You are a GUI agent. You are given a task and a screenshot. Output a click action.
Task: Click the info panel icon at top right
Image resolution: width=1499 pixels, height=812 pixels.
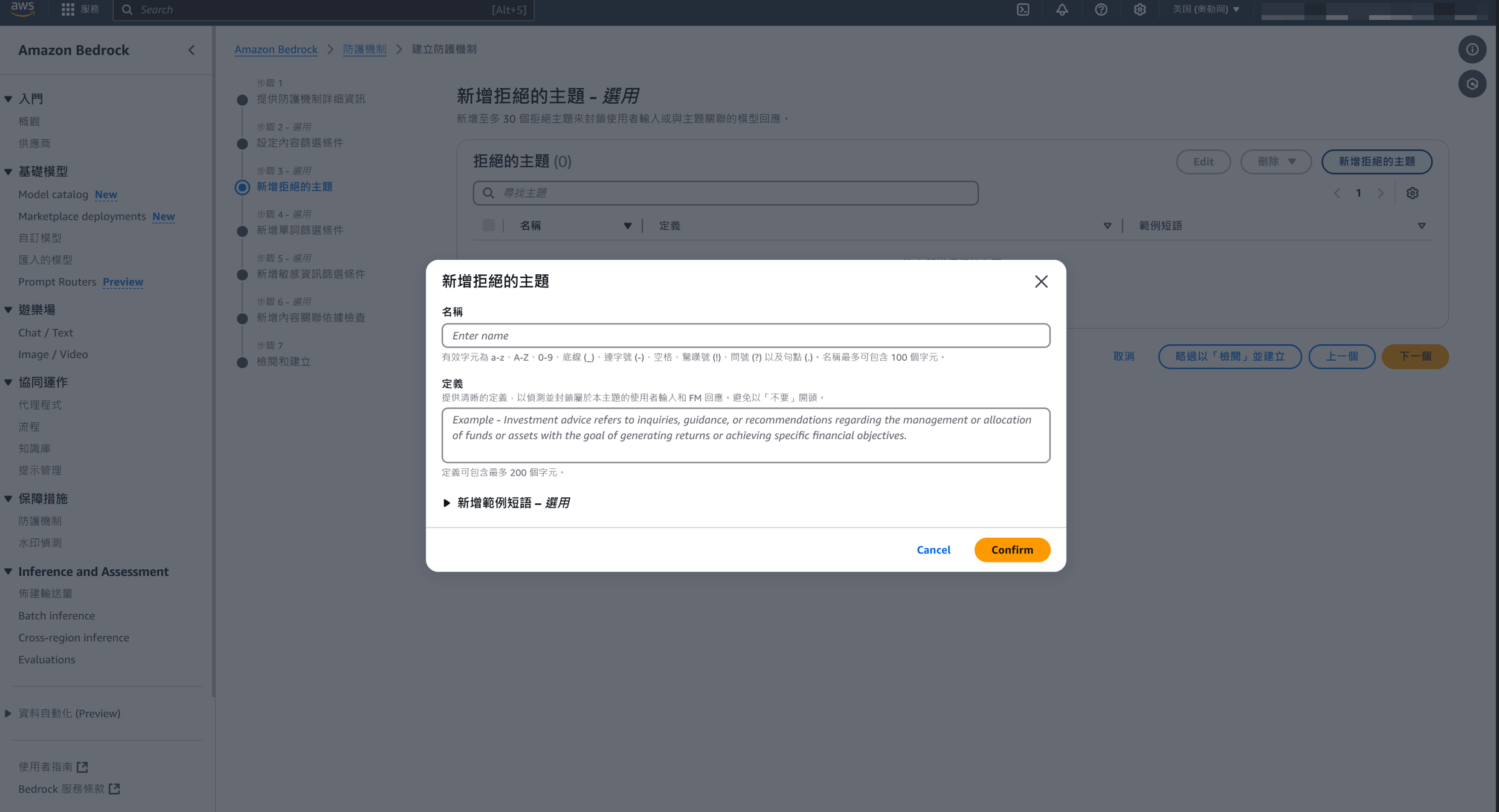click(x=1472, y=50)
